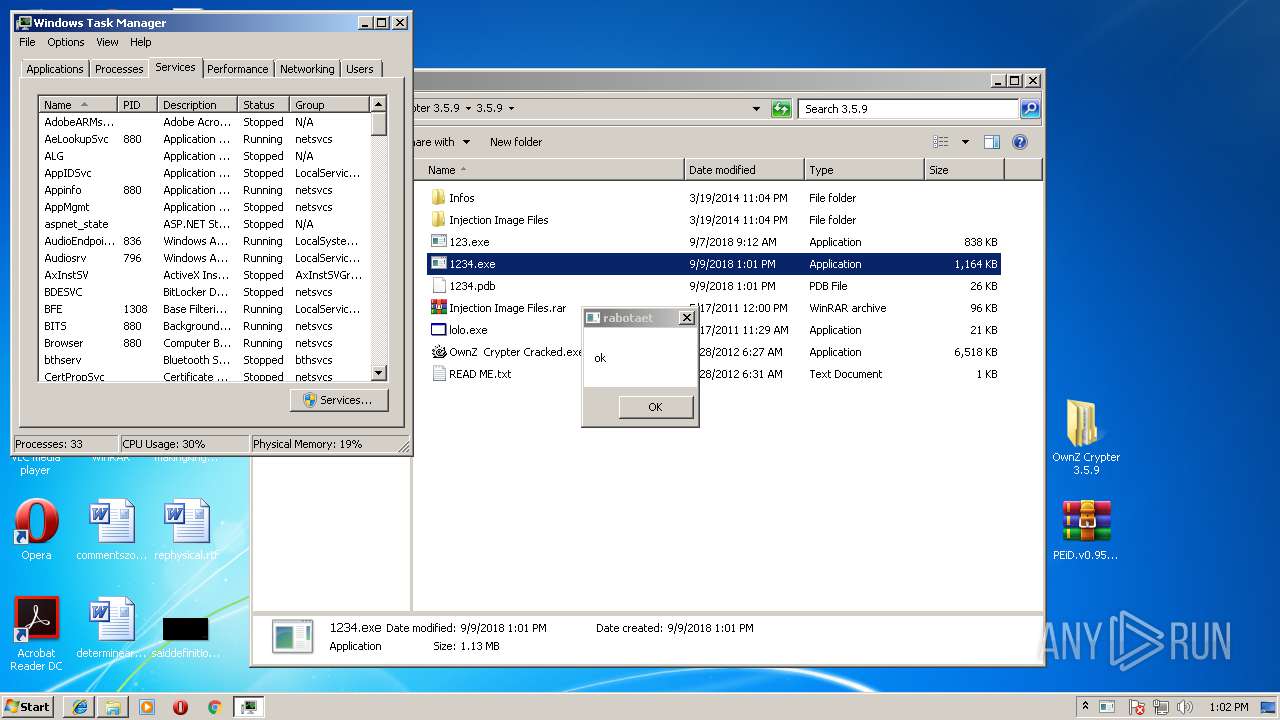Switch to Task Manager taskbar button
The width and height of the screenshot is (1280, 720).
coord(248,707)
